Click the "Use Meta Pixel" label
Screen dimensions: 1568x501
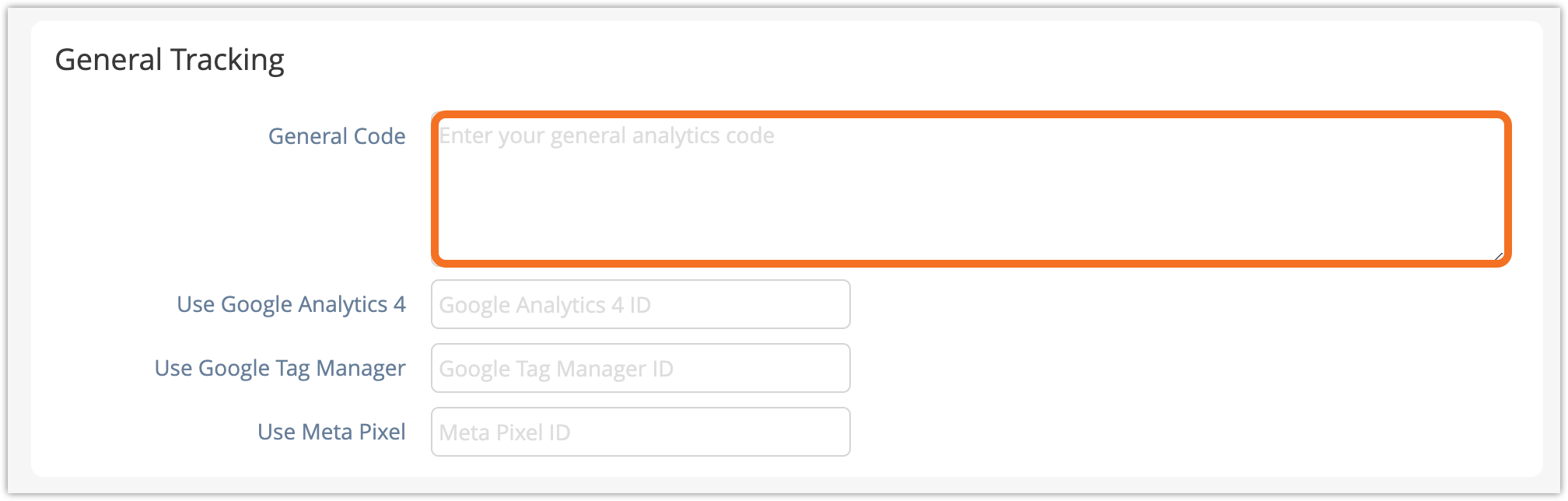tap(331, 432)
